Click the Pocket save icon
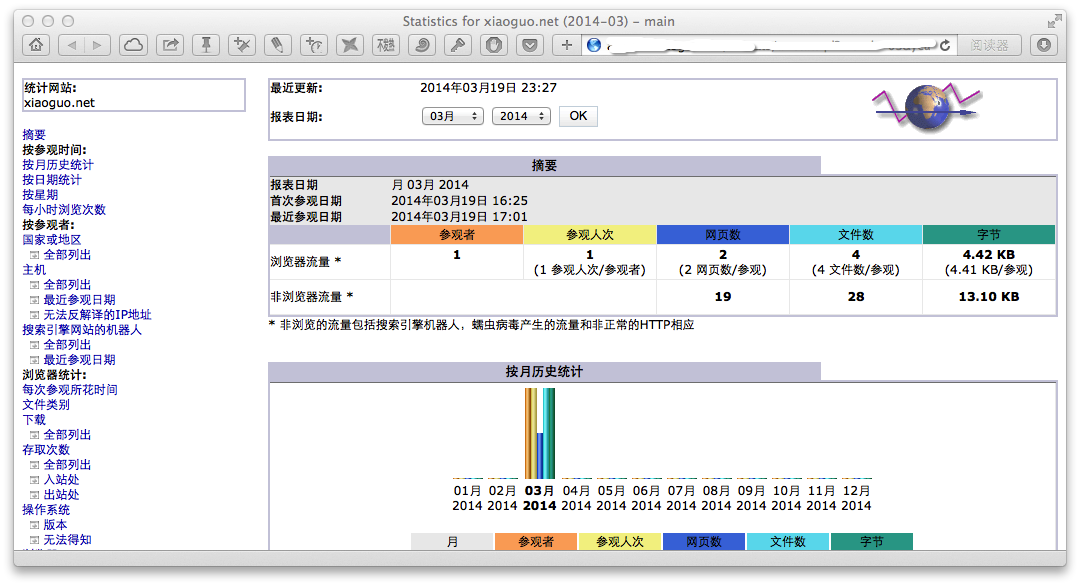 [530, 45]
